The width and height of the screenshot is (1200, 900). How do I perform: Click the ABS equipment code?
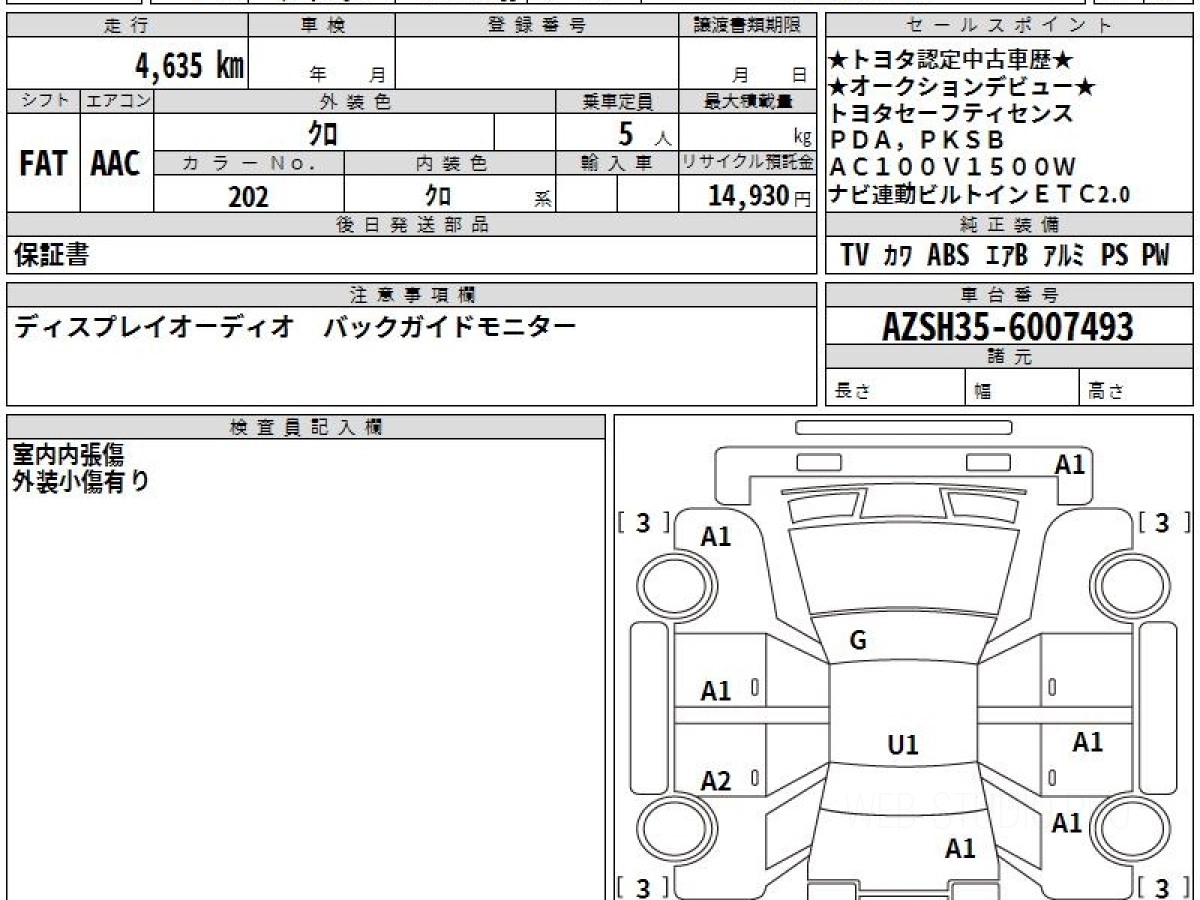pyautogui.click(x=947, y=256)
